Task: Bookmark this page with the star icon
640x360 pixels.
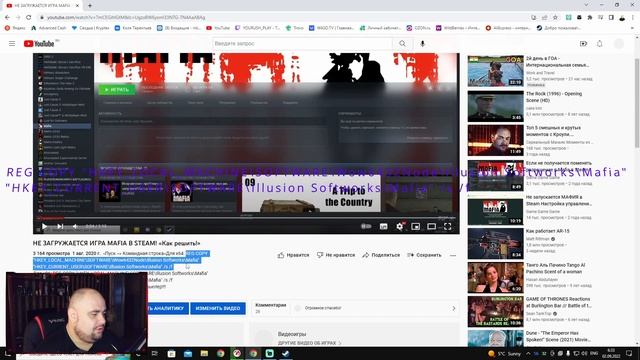Action: tap(555, 18)
